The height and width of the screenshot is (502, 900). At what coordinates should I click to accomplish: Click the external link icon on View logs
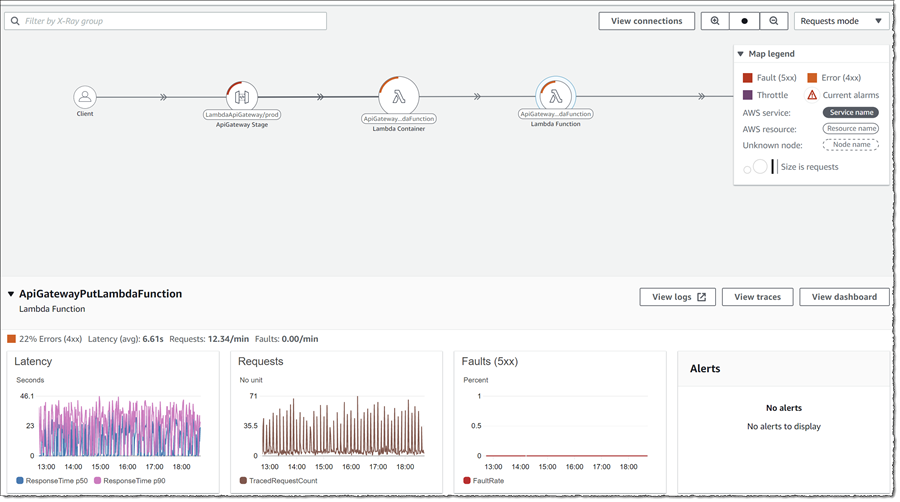701,297
